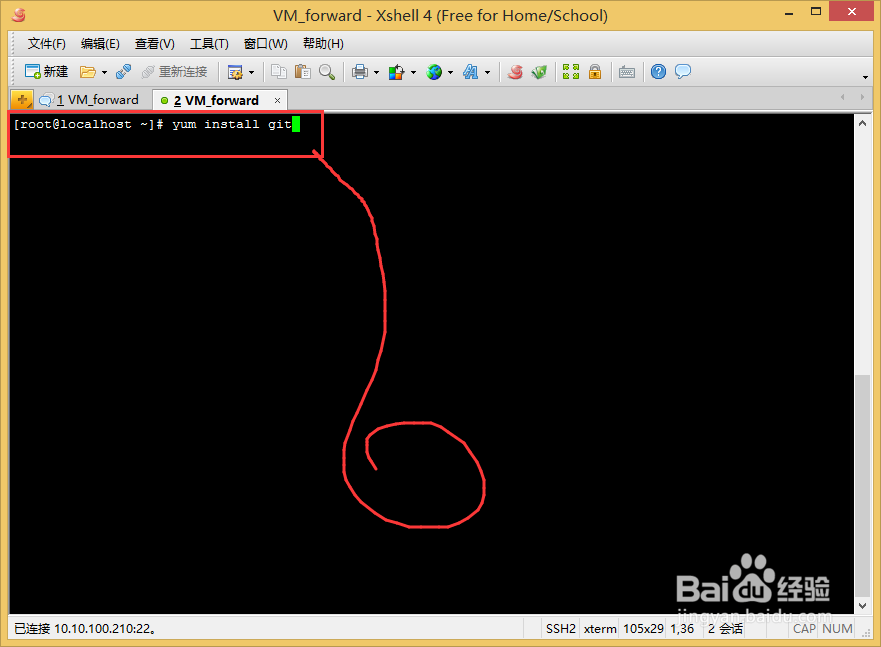Switch to the 1 VM_forward tab
The height and width of the screenshot is (647, 881).
point(89,100)
